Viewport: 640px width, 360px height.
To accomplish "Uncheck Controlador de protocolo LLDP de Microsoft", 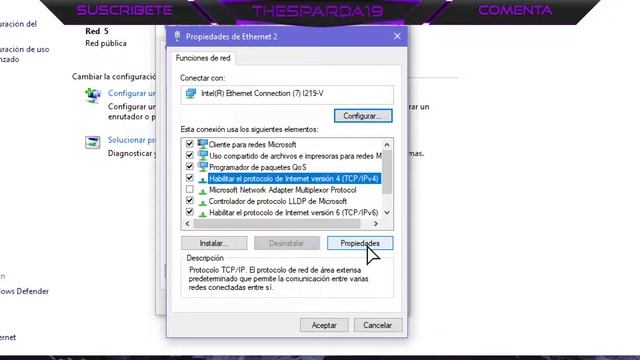I will [189, 200].
